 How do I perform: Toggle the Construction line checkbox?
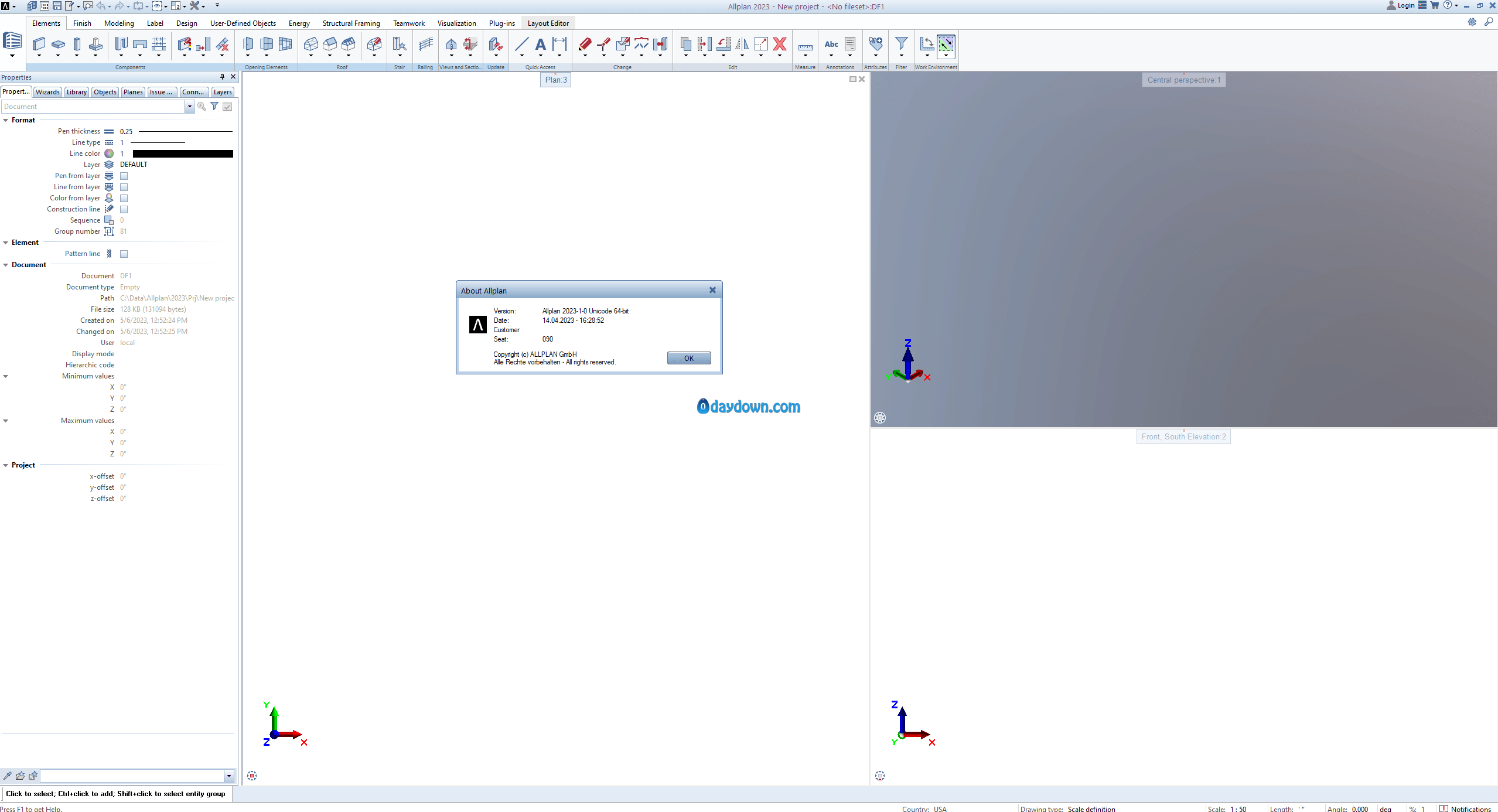coord(124,209)
